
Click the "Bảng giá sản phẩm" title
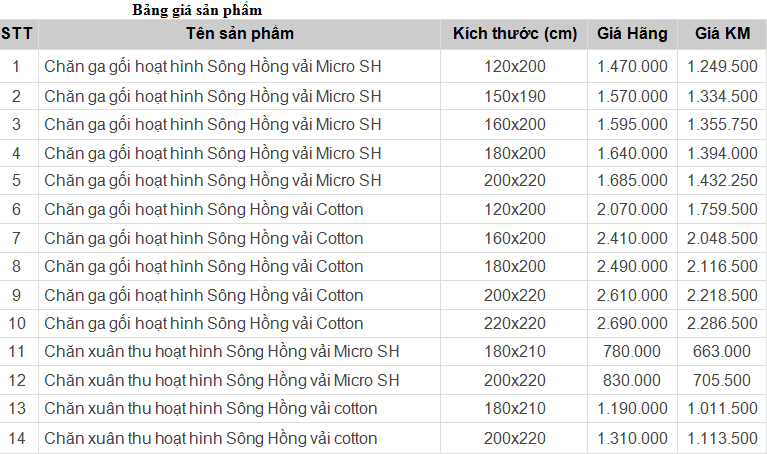(x=197, y=10)
